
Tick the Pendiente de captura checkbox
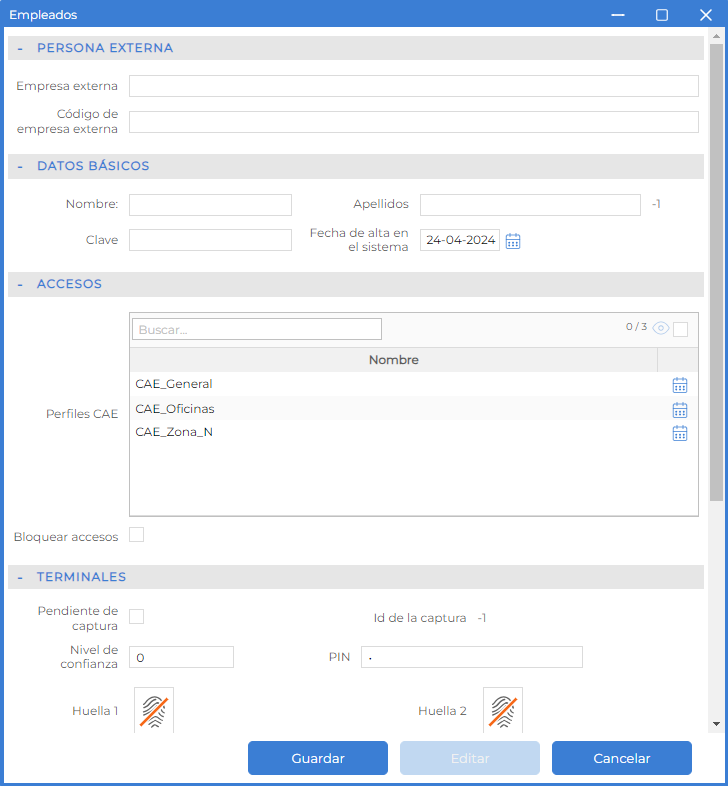coord(136,617)
